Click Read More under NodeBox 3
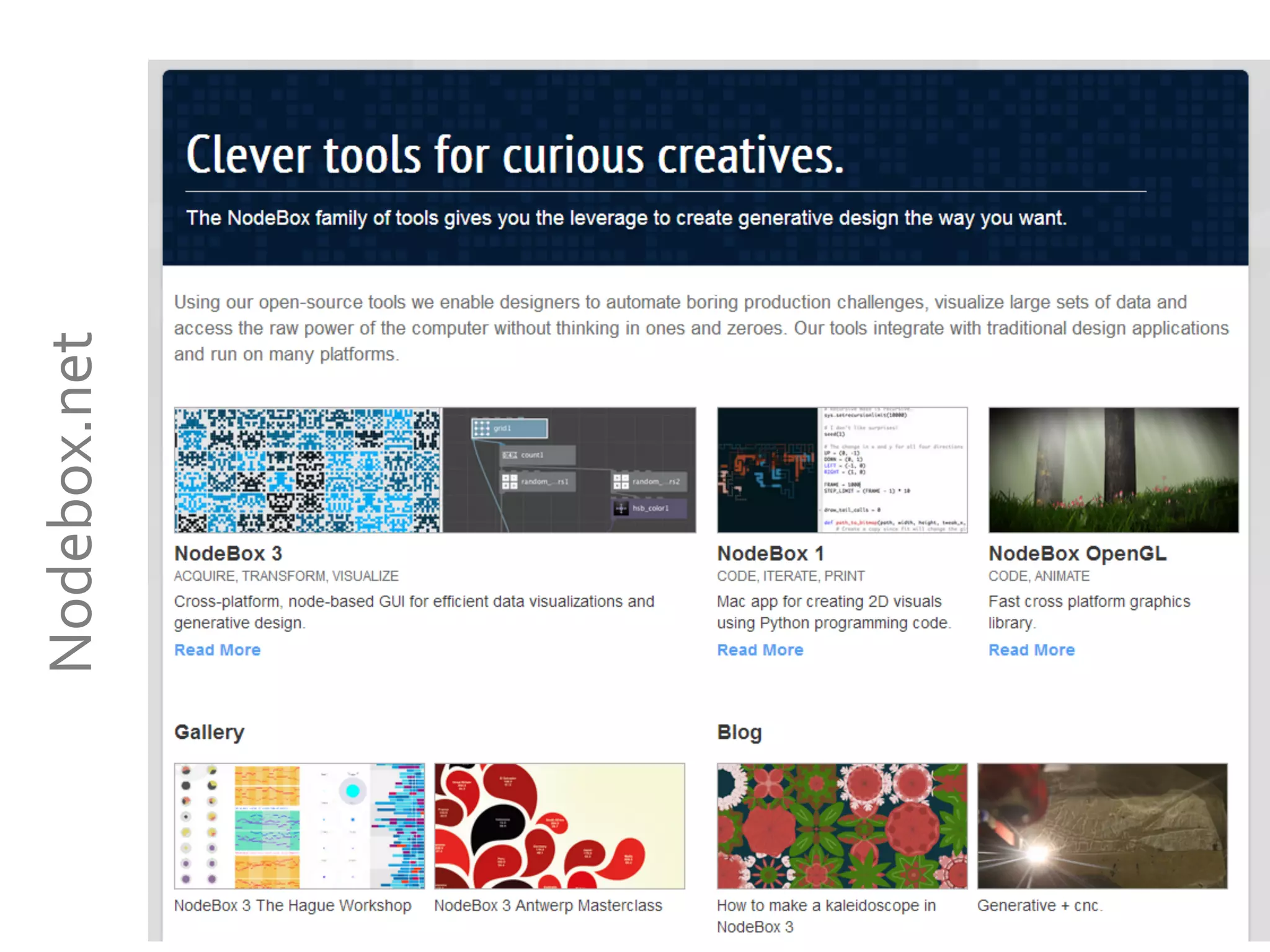This screenshot has width=1270, height=952. 217,650
